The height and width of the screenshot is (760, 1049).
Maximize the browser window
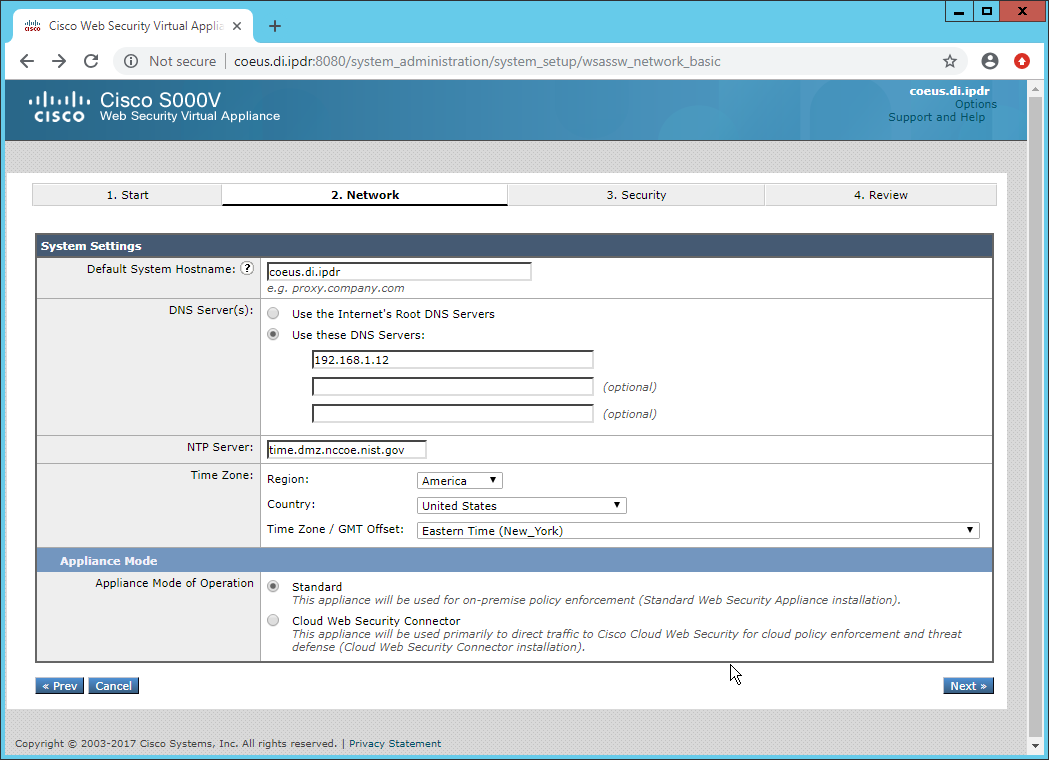coord(987,11)
